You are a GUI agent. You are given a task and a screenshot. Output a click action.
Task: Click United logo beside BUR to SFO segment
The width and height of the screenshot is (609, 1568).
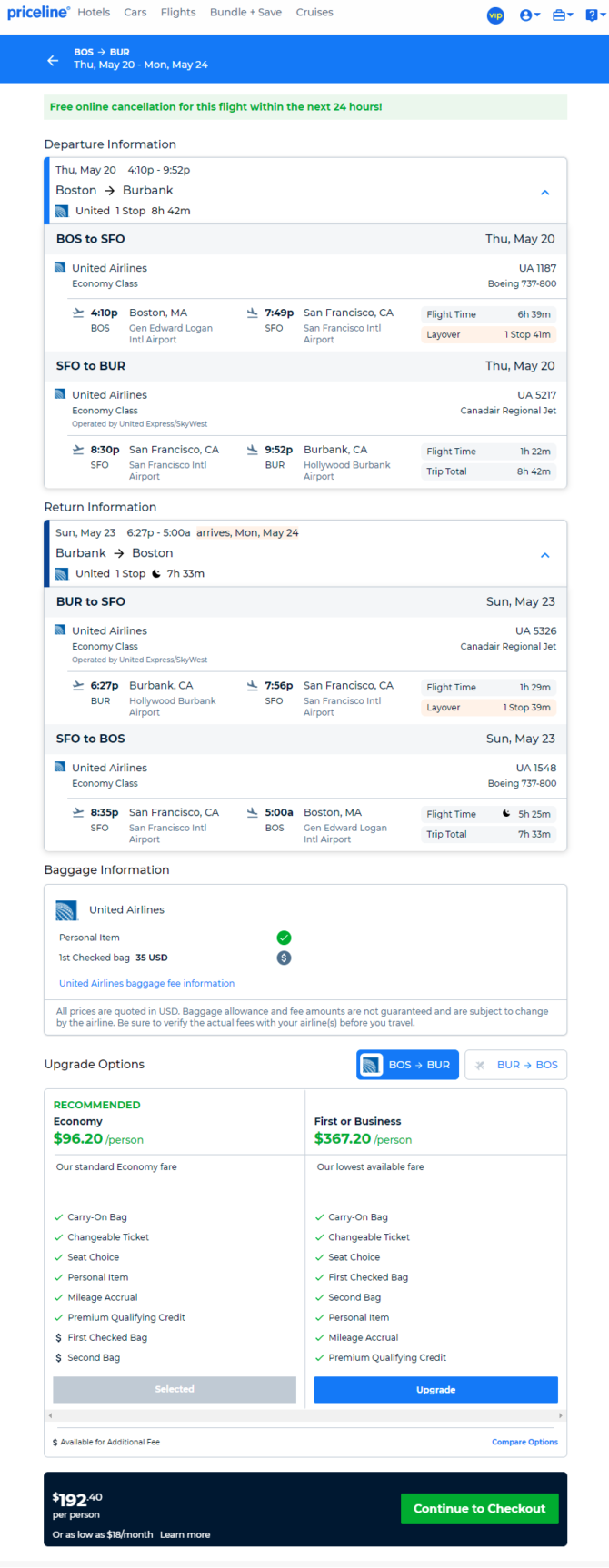[x=60, y=630]
